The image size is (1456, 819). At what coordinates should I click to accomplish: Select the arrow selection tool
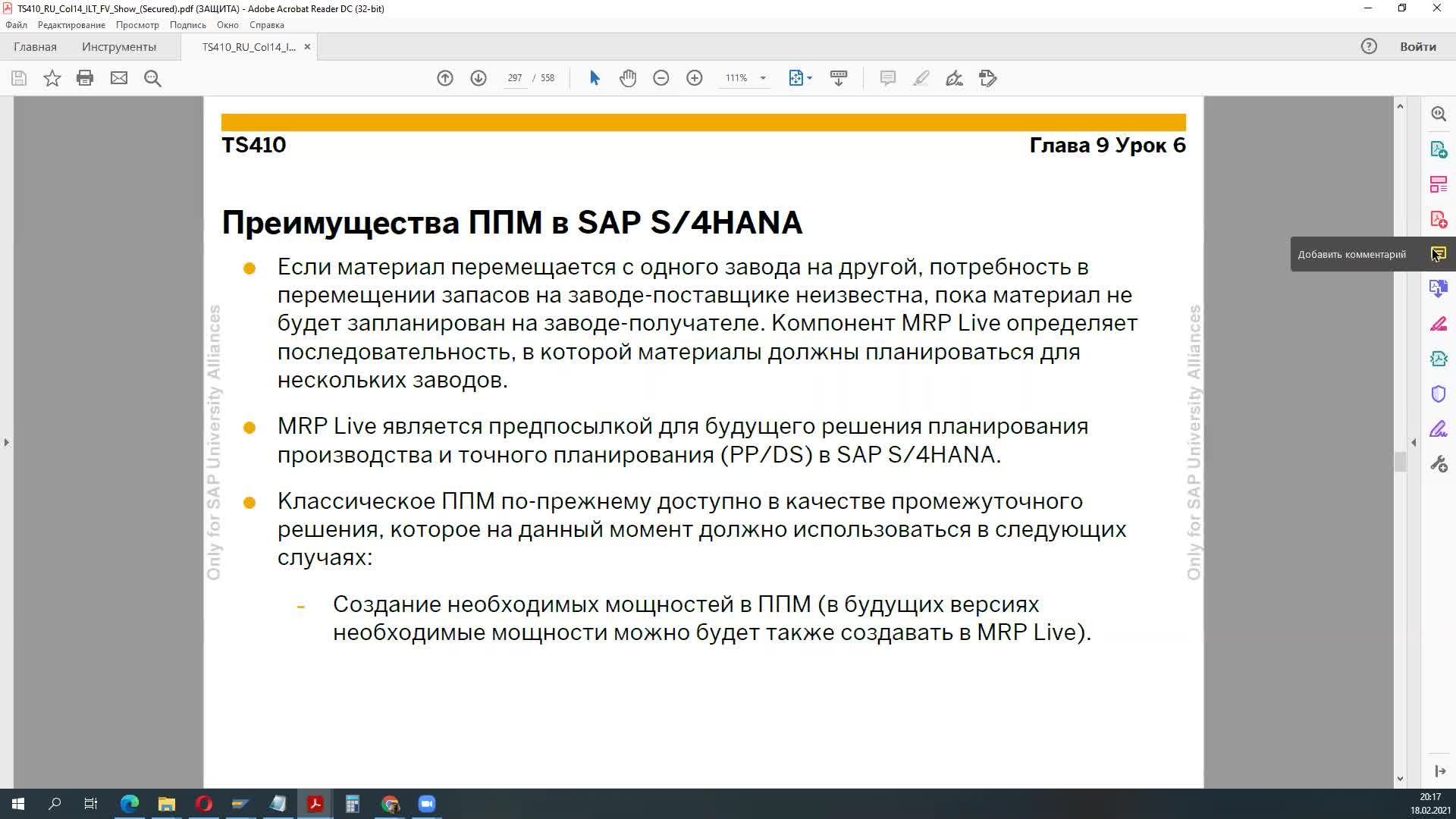click(595, 78)
